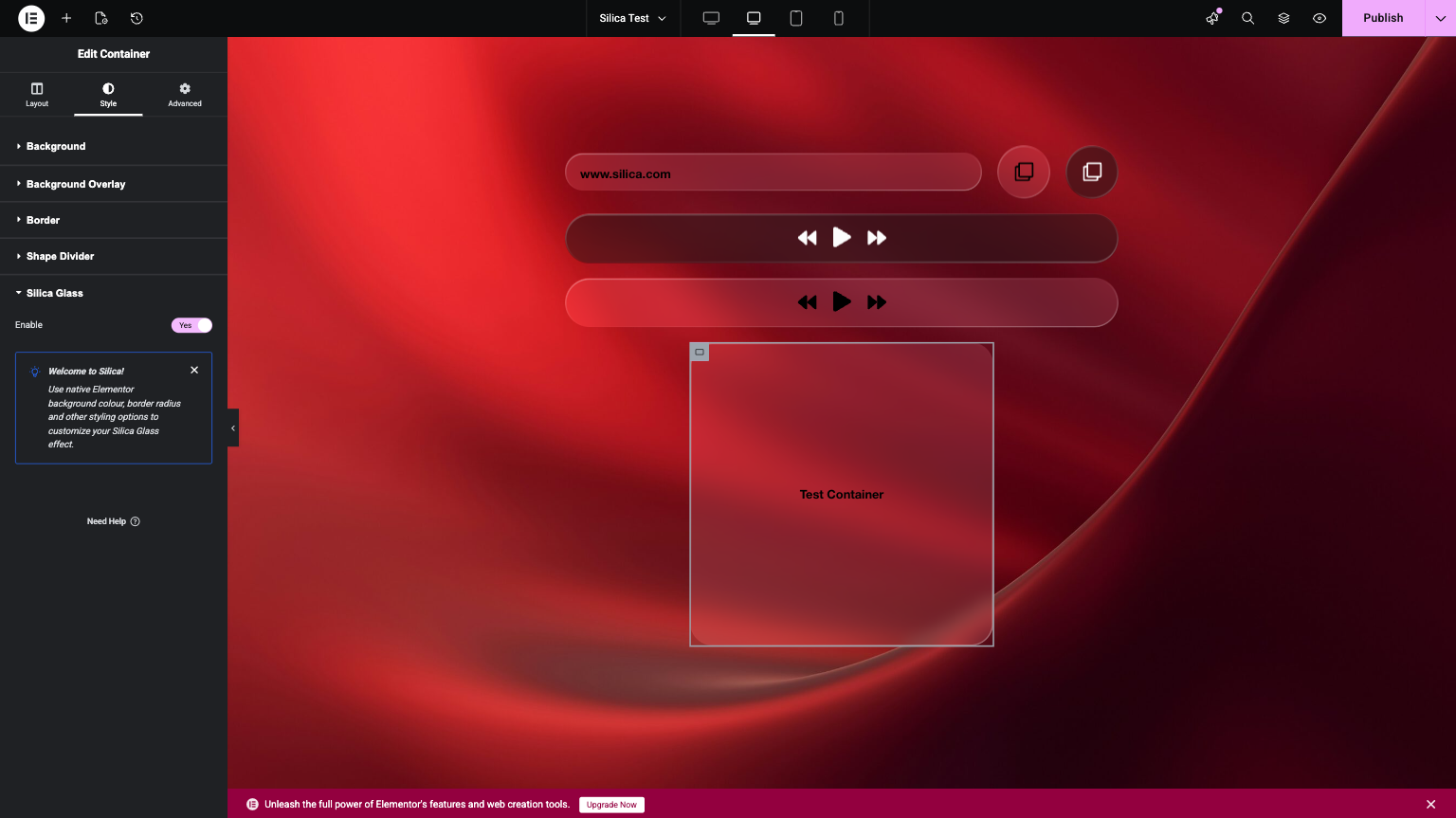The width and height of the screenshot is (1456, 818).
Task: Open the Elementor logo menu
Action: click(x=30, y=18)
